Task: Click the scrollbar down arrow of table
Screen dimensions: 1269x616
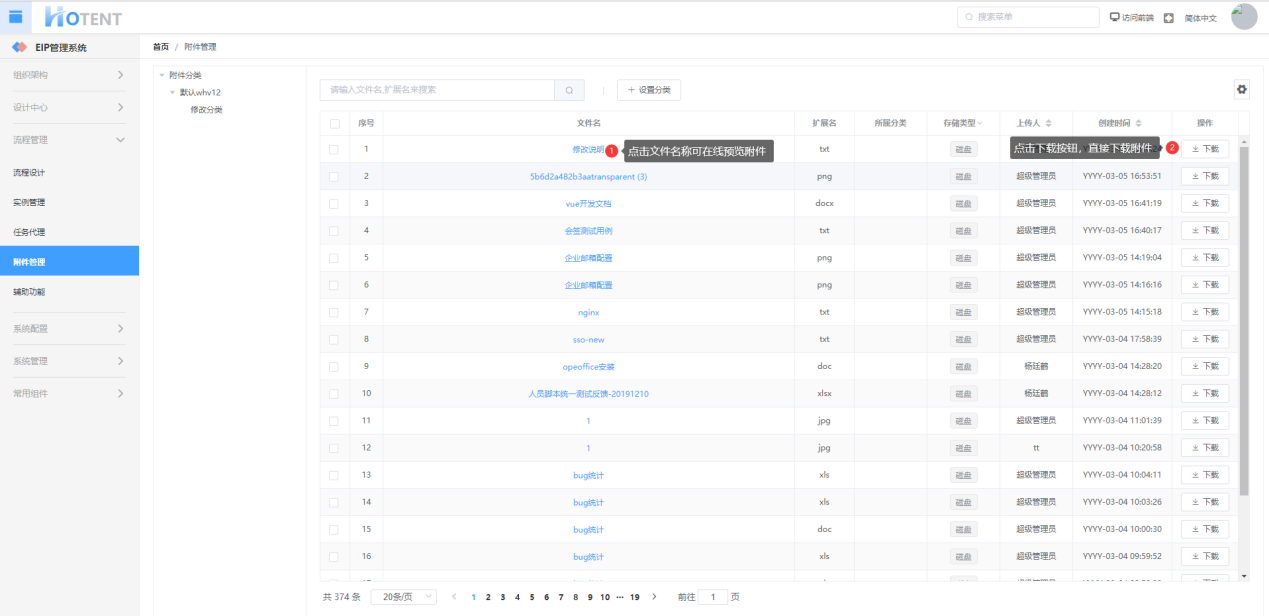Action: click(x=1244, y=576)
